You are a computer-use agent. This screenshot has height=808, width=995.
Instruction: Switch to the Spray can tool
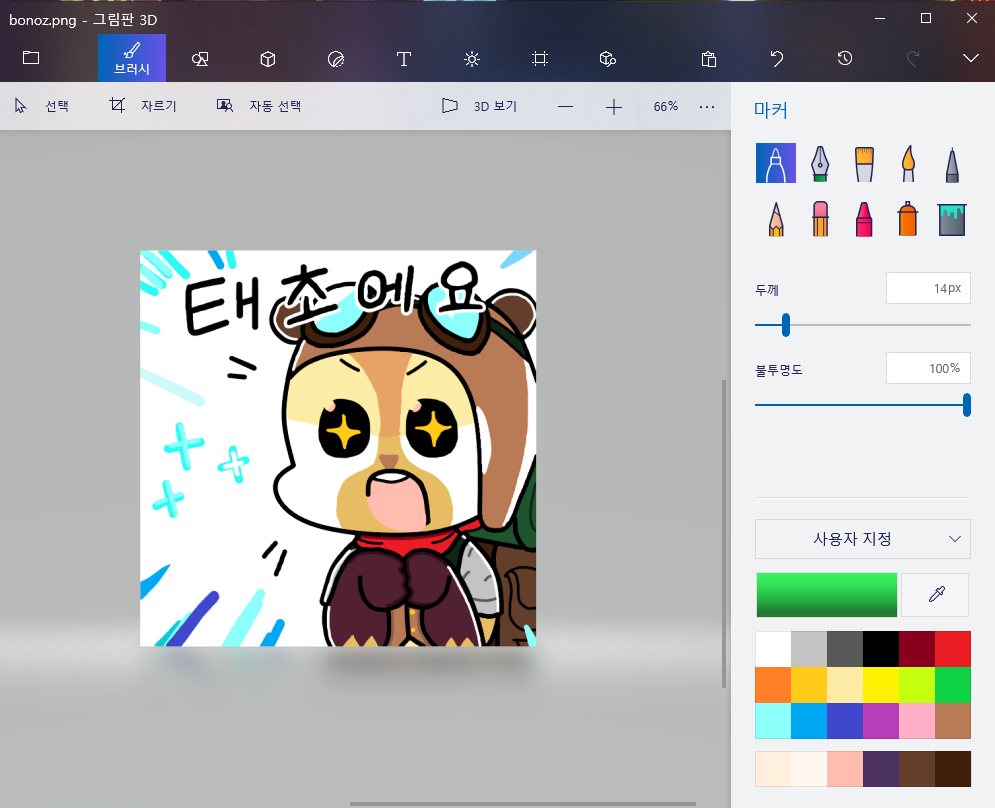coord(908,218)
